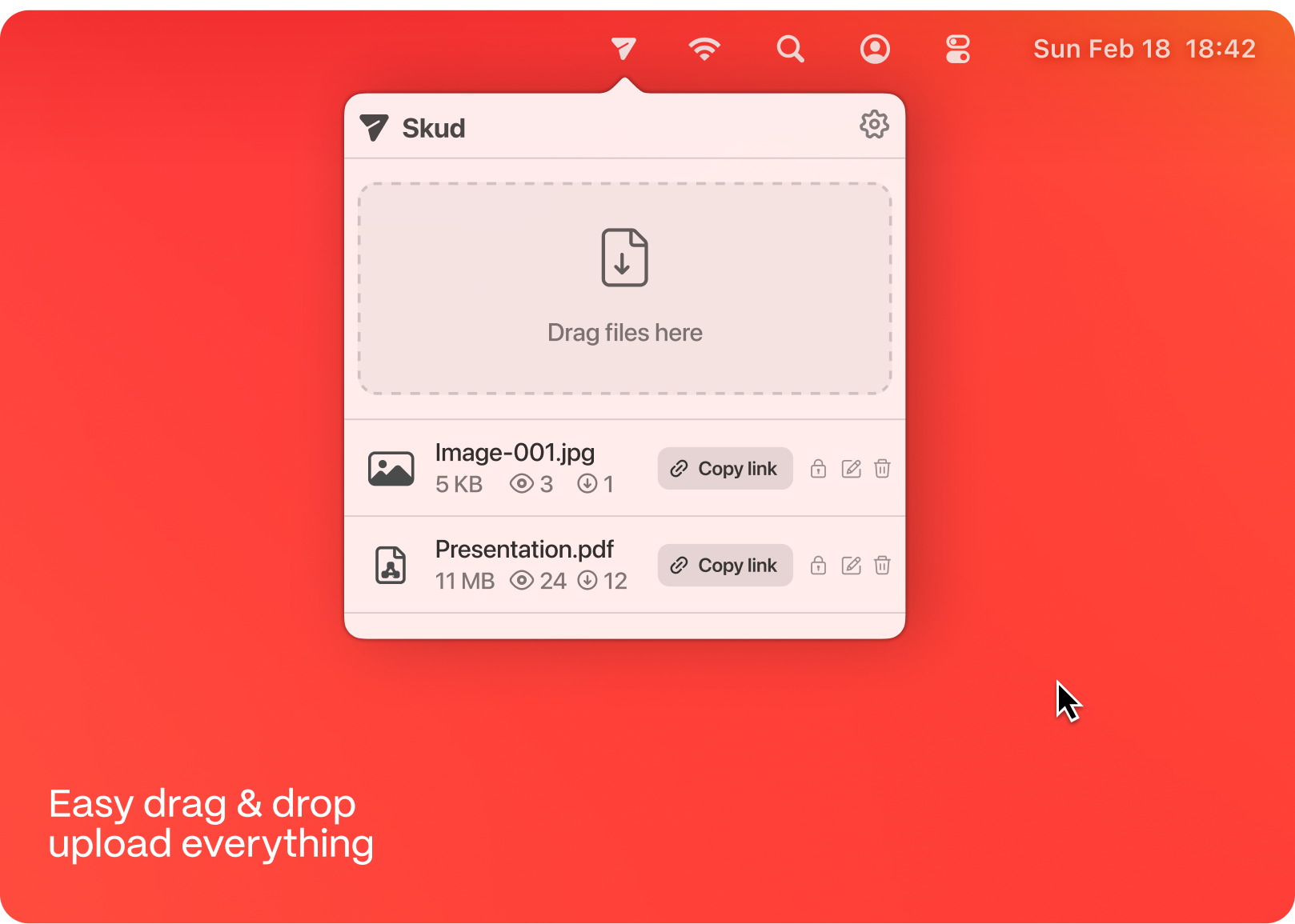
Task: Click the date and time Sun Feb 18
Action: (x=1145, y=49)
